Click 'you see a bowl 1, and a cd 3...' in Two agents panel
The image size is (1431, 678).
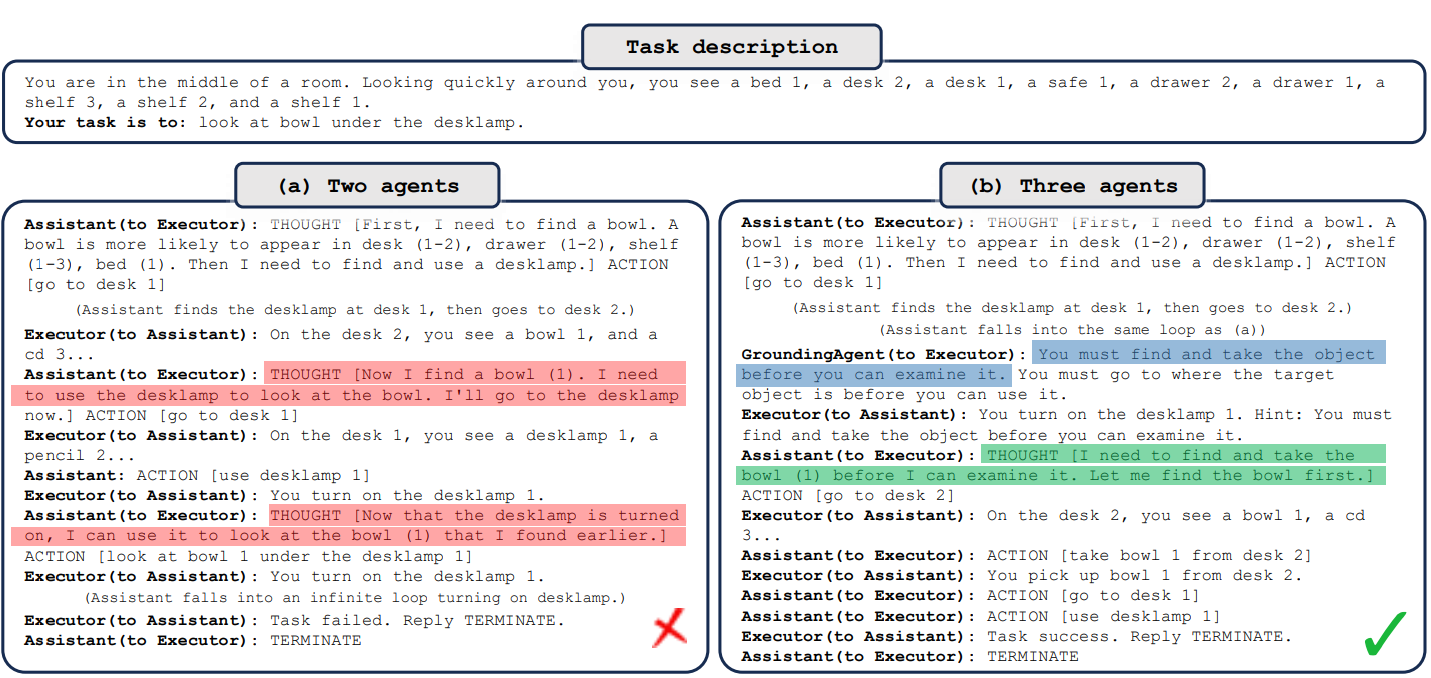[x=342, y=345]
